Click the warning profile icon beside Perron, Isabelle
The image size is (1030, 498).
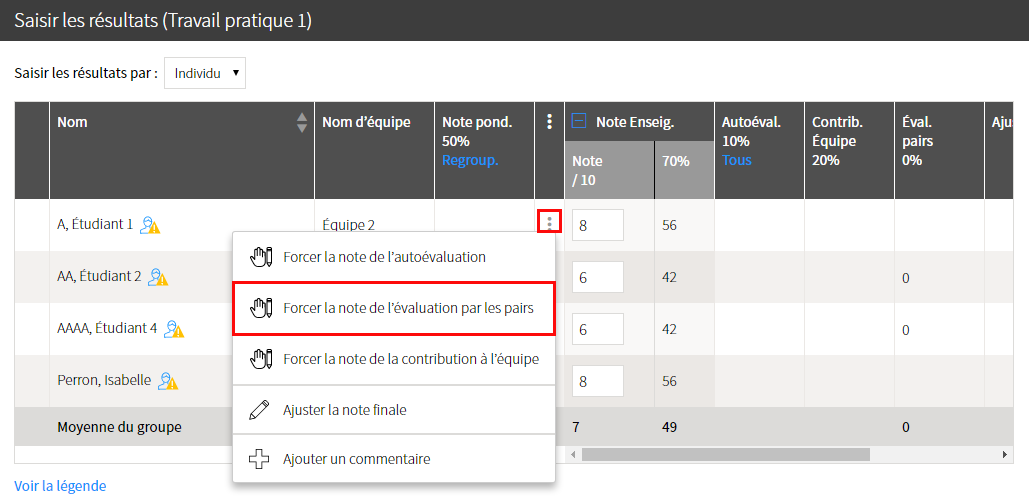tap(168, 380)
